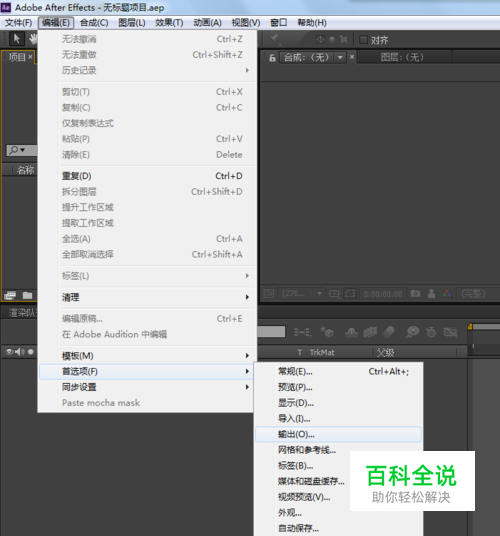Choose 常规(E)... preferences entry
Viewport: 500px width, 536px height.
point(338,371)
